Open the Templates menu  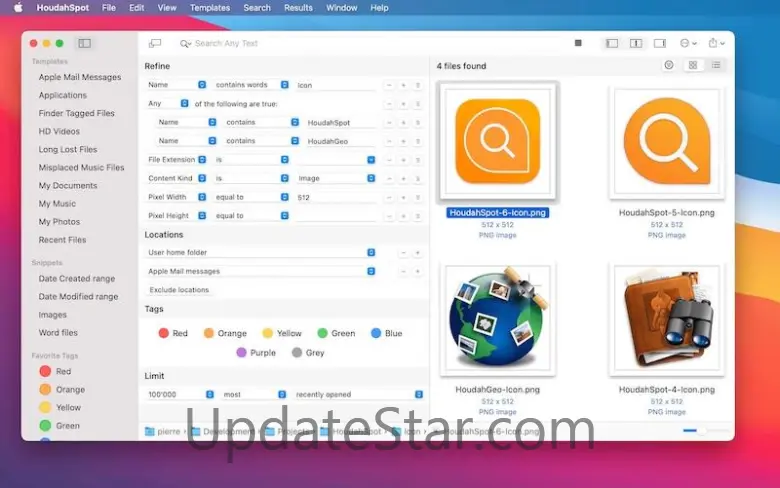coord(209,7)
